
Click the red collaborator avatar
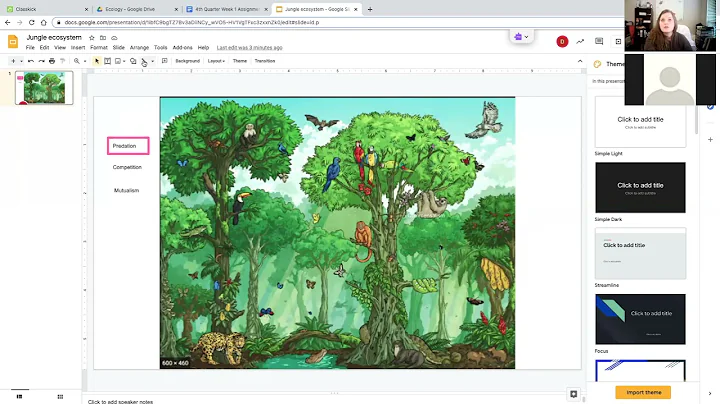pos(562,42)
